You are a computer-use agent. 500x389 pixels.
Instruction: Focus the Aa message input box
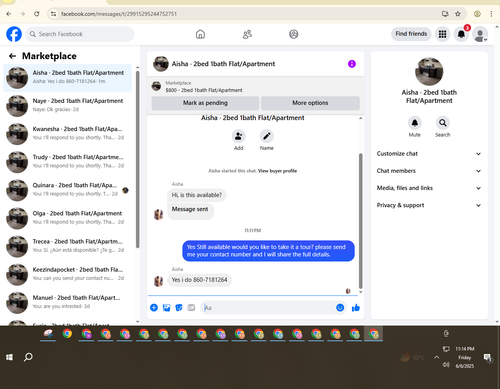coord(268,308)
